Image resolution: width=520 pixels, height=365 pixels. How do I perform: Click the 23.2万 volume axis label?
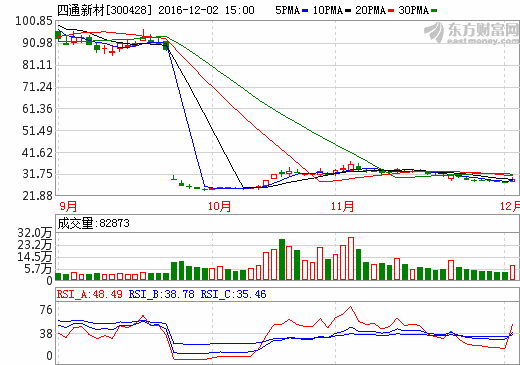tap(35, 245)
